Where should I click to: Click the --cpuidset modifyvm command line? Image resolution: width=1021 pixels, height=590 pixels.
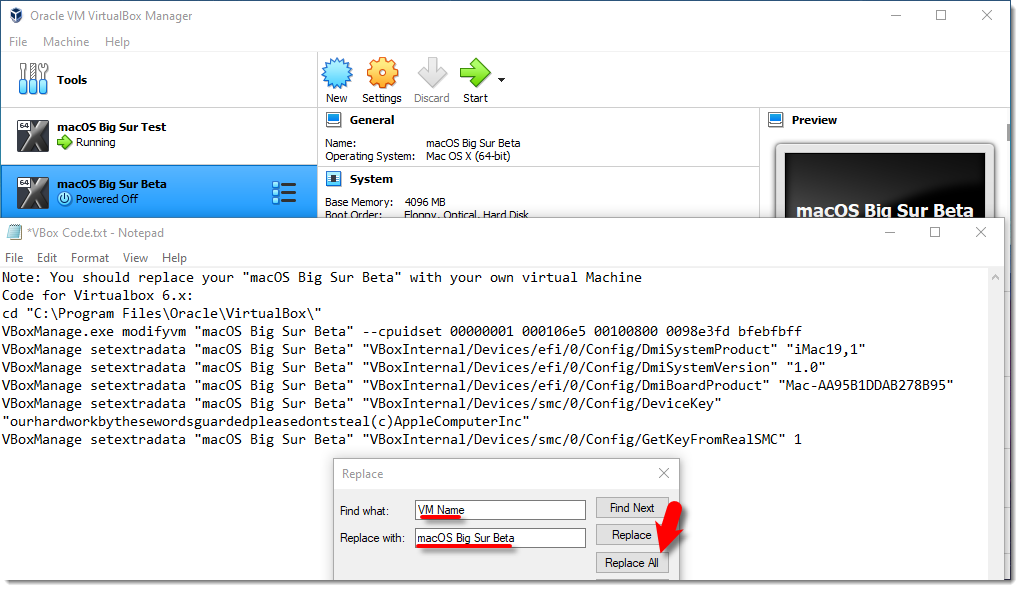[401, 331]
